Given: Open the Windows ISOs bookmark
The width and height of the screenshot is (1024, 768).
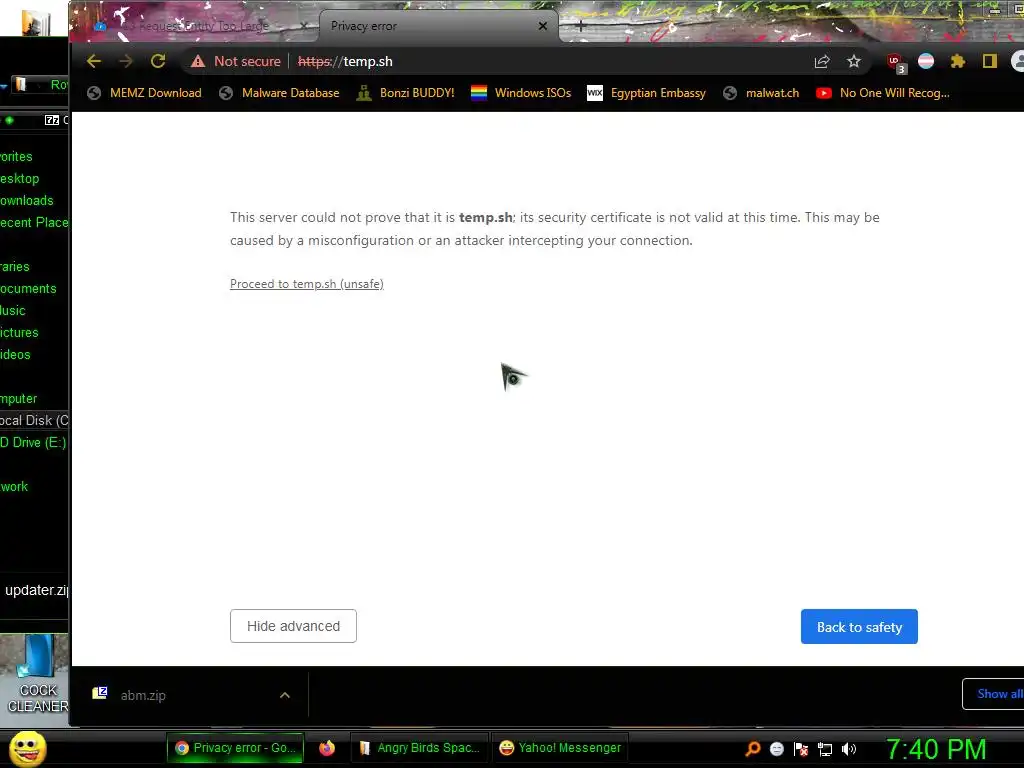Looking at the screenshot, I should [x=521, y=93].
